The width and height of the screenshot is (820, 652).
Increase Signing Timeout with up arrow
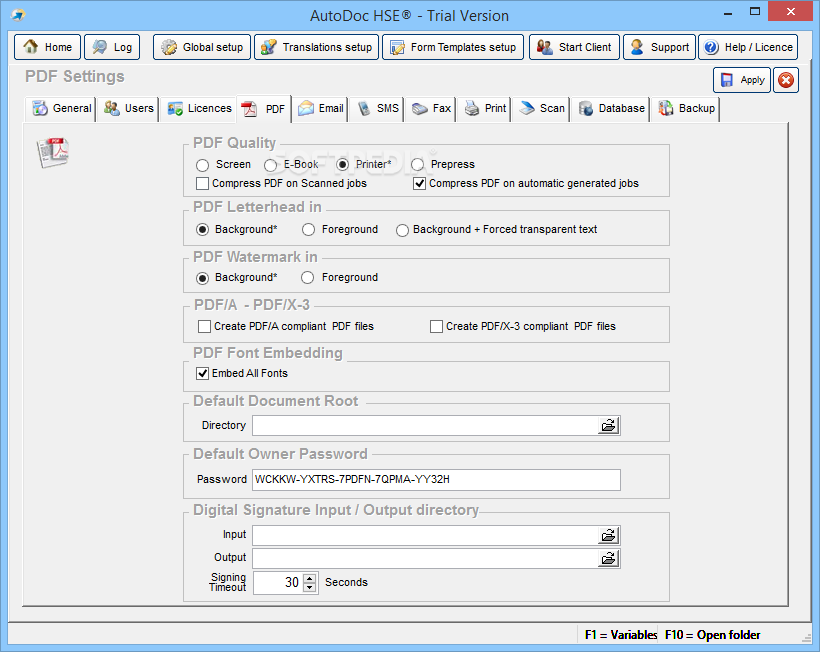310,578
